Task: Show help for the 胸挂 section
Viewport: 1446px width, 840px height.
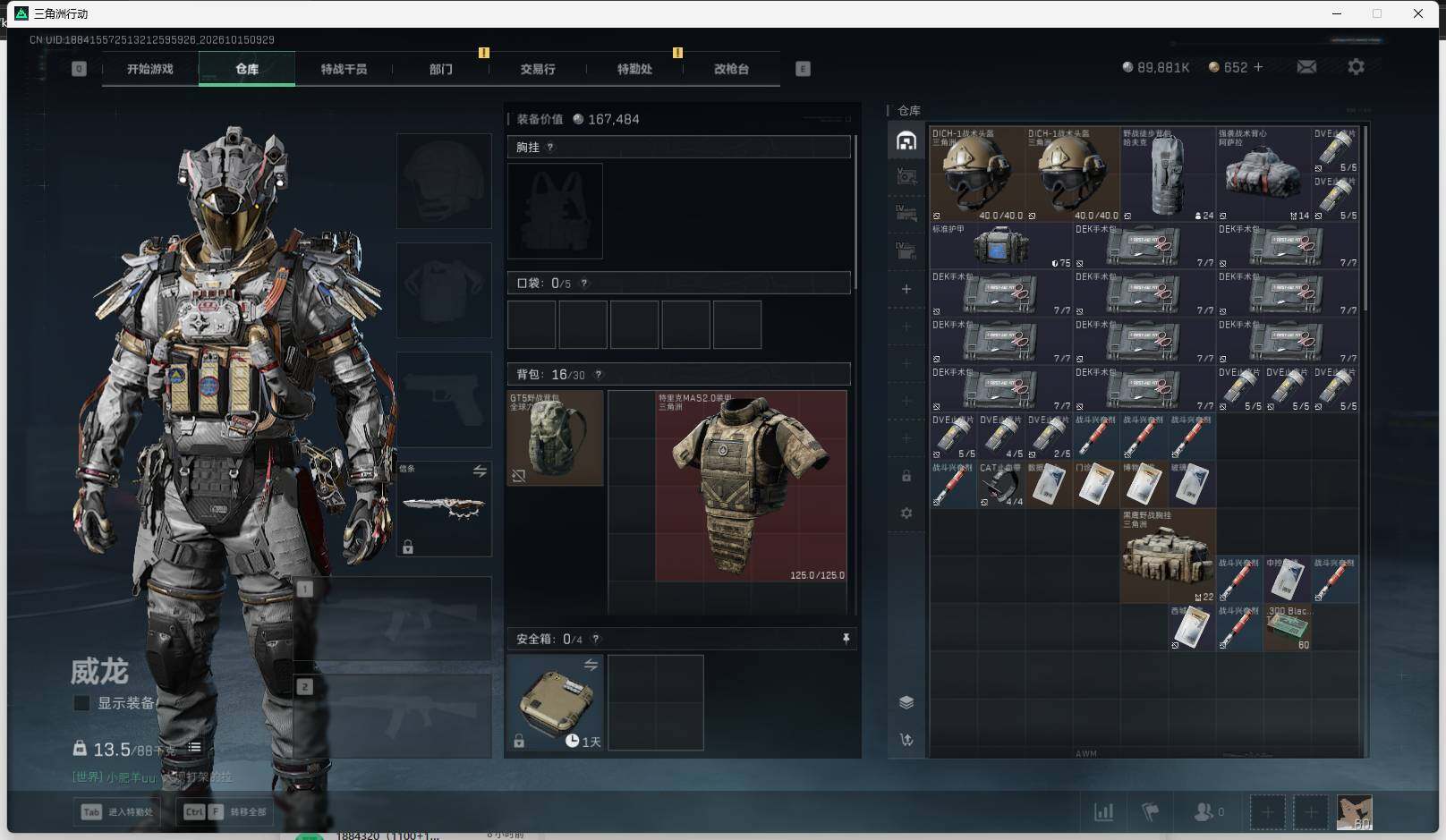Action: tap(550, 148)
